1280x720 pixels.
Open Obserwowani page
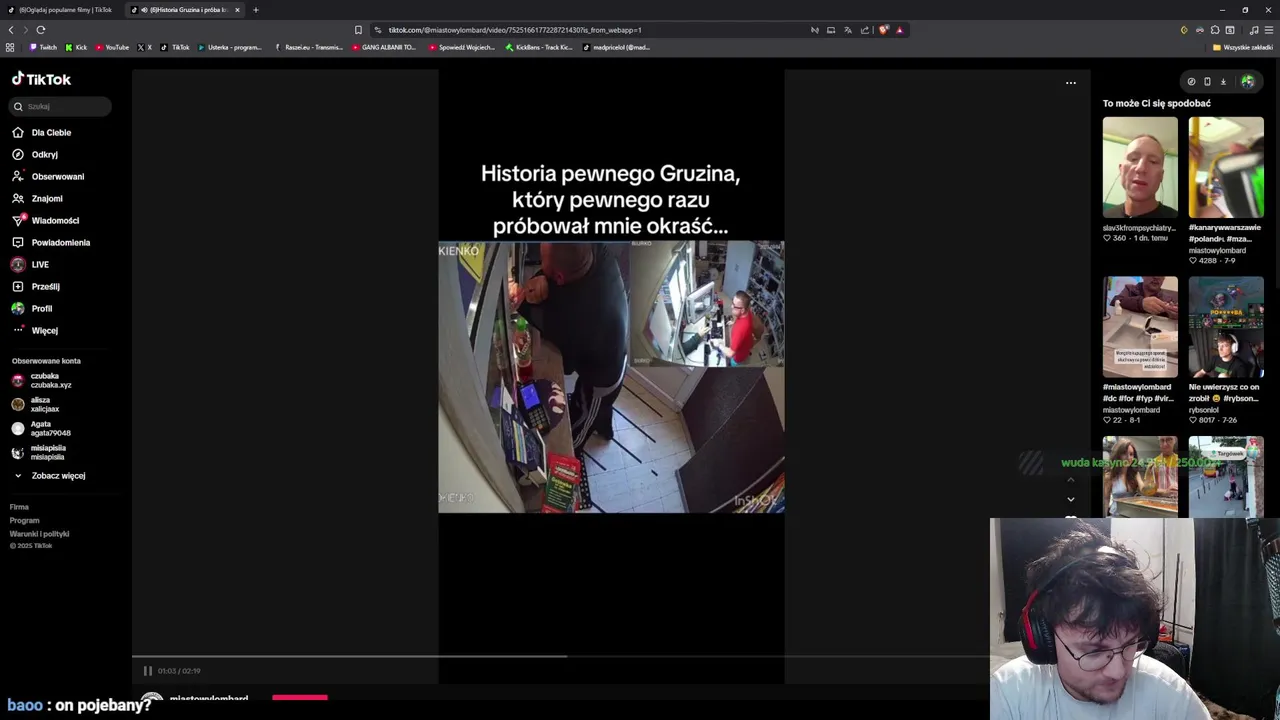tap(57, 176)
